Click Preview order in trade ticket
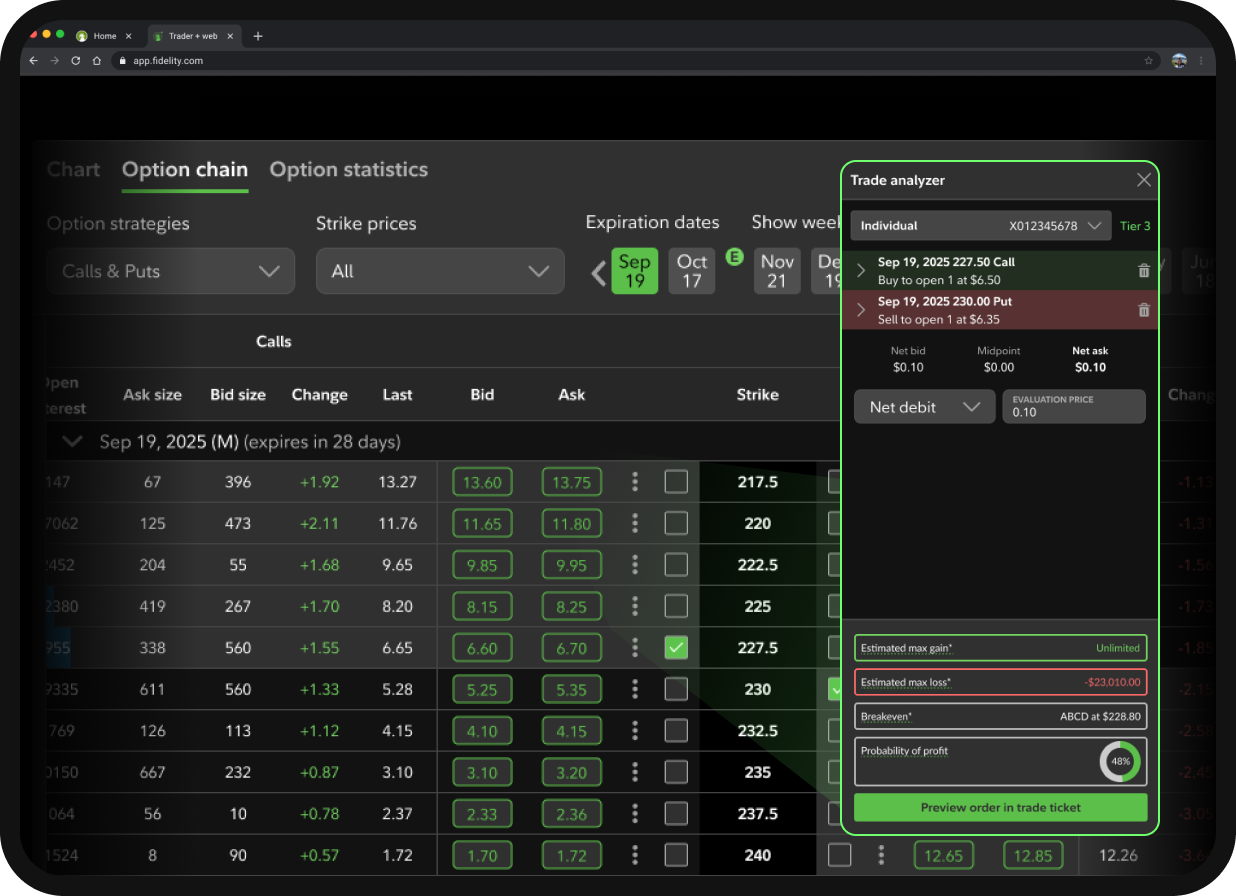1236x896 pixels. (x=1000, y=807)
